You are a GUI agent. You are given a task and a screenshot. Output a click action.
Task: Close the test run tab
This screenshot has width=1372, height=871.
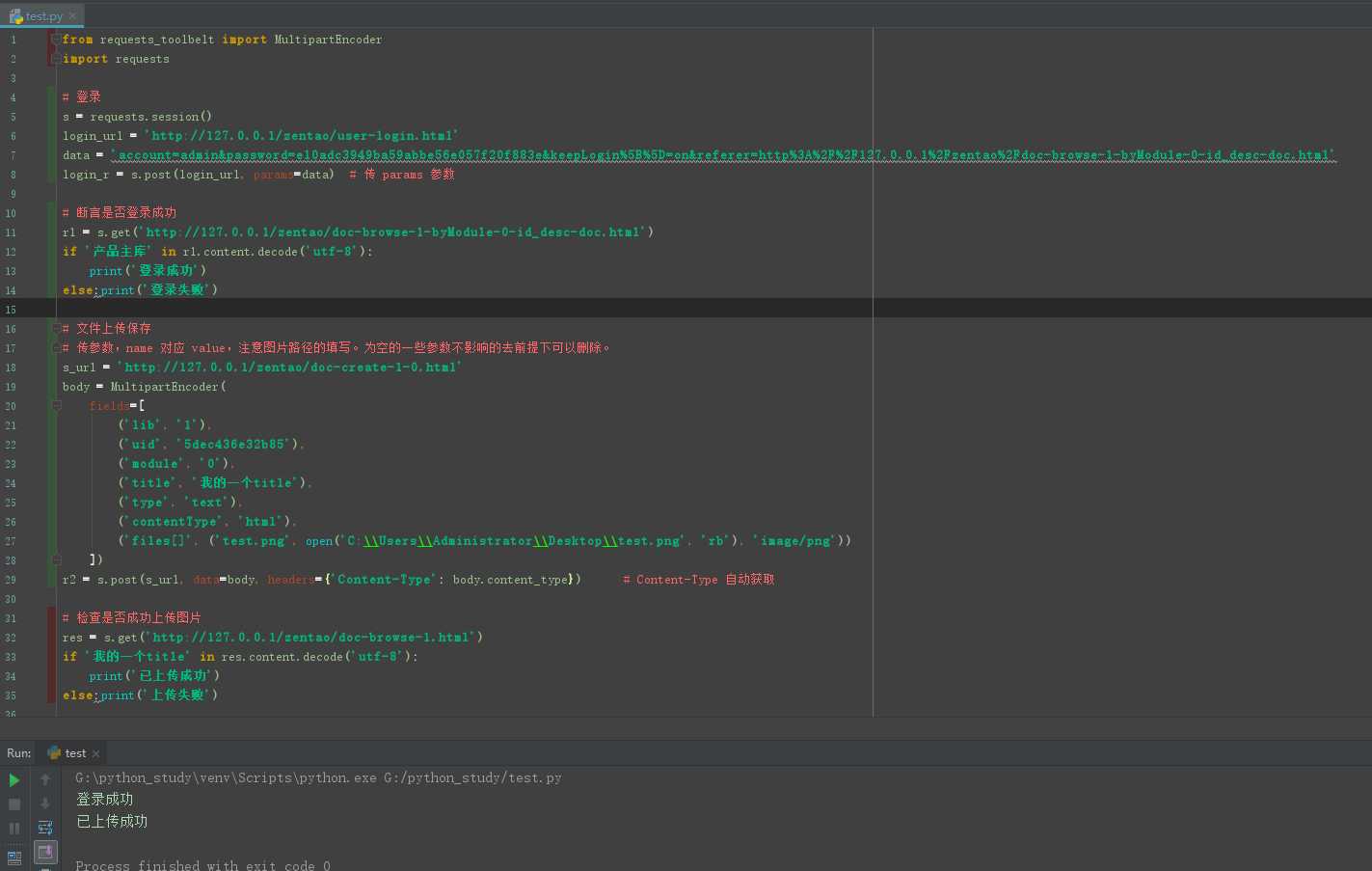coord(95,753)
